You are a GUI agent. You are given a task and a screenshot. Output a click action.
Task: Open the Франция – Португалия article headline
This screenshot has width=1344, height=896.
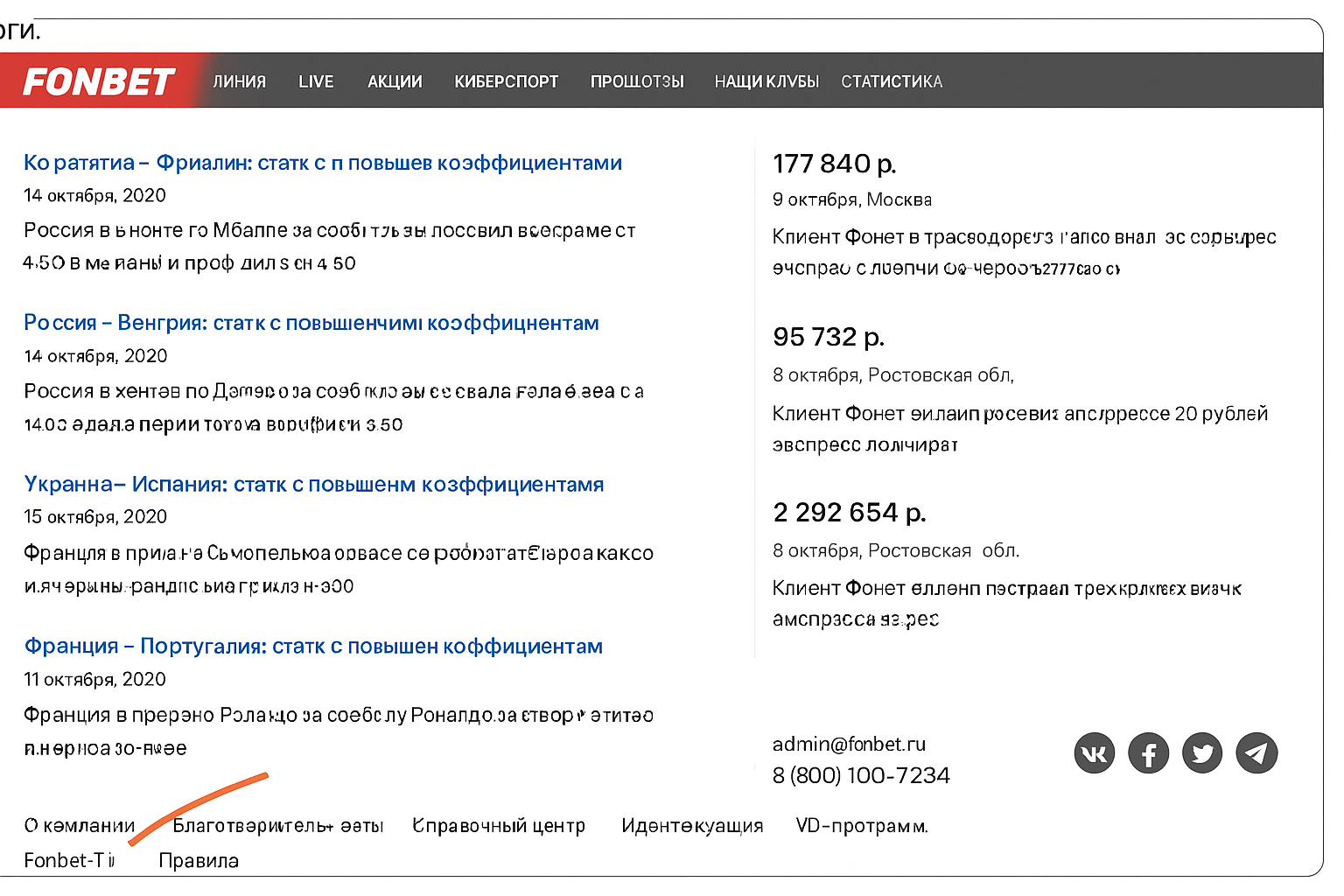[x=313, y=647]
